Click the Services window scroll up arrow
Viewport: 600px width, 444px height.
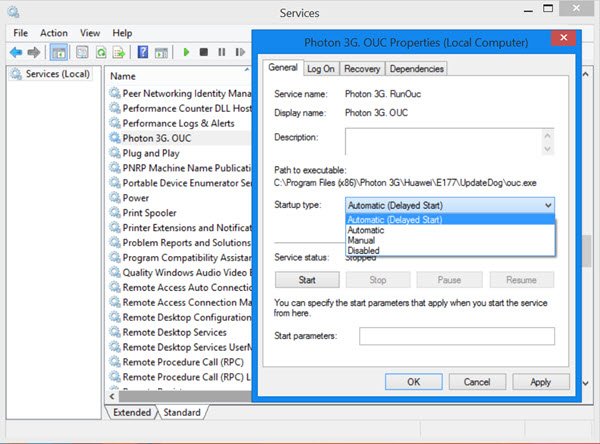pyautogui.click(x=586, y=74)
